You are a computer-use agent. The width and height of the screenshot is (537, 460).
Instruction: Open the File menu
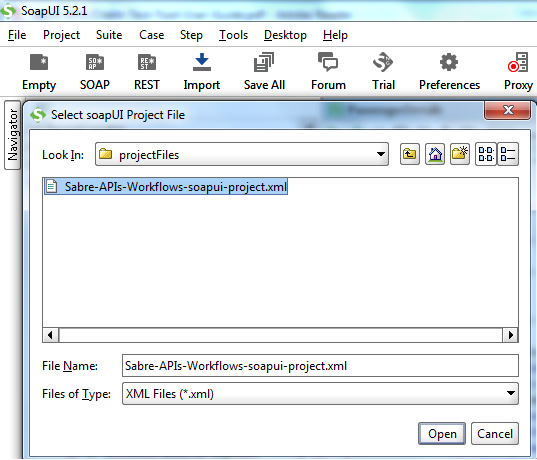coord(17,35)
